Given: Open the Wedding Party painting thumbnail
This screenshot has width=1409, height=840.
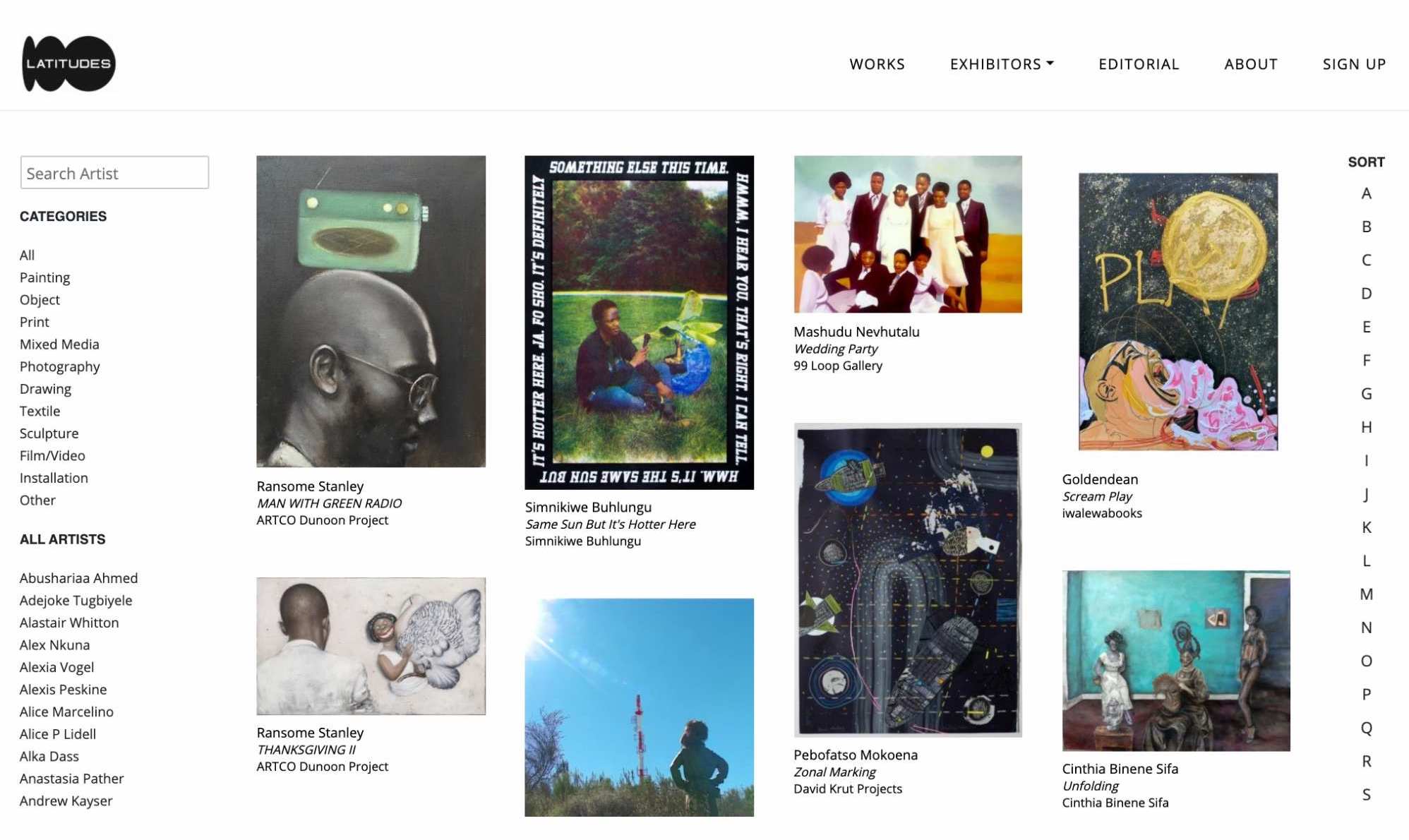Looking at the screenshot, I should pos(908,234).
